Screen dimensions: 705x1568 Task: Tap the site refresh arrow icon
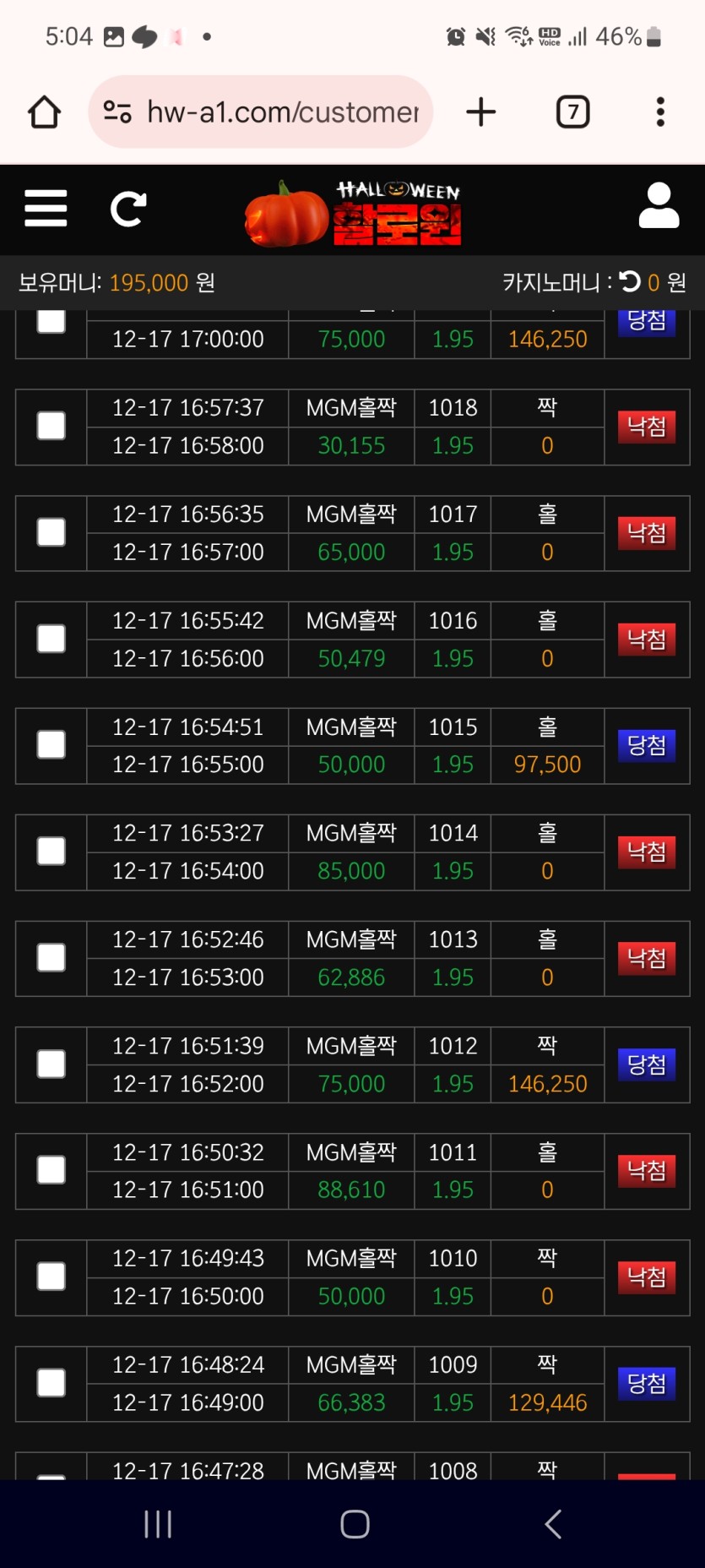(128, 209)
